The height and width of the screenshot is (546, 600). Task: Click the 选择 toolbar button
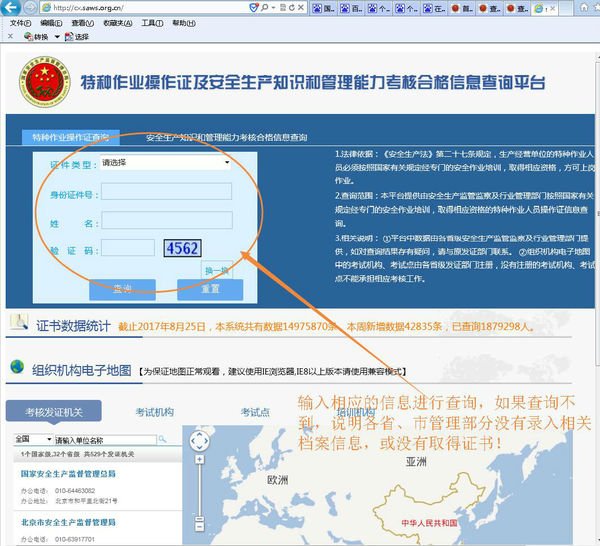click(x=77, y=37)
